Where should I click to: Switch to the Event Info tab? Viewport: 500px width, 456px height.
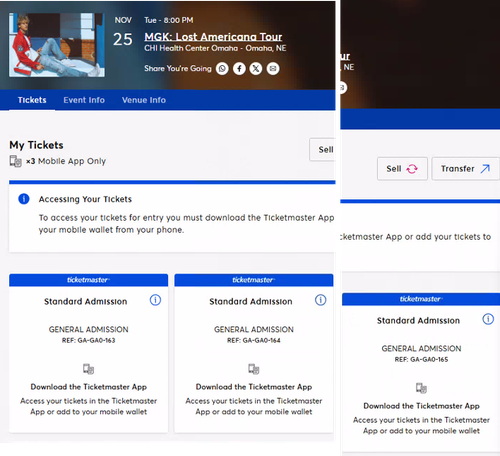(84, 100)
